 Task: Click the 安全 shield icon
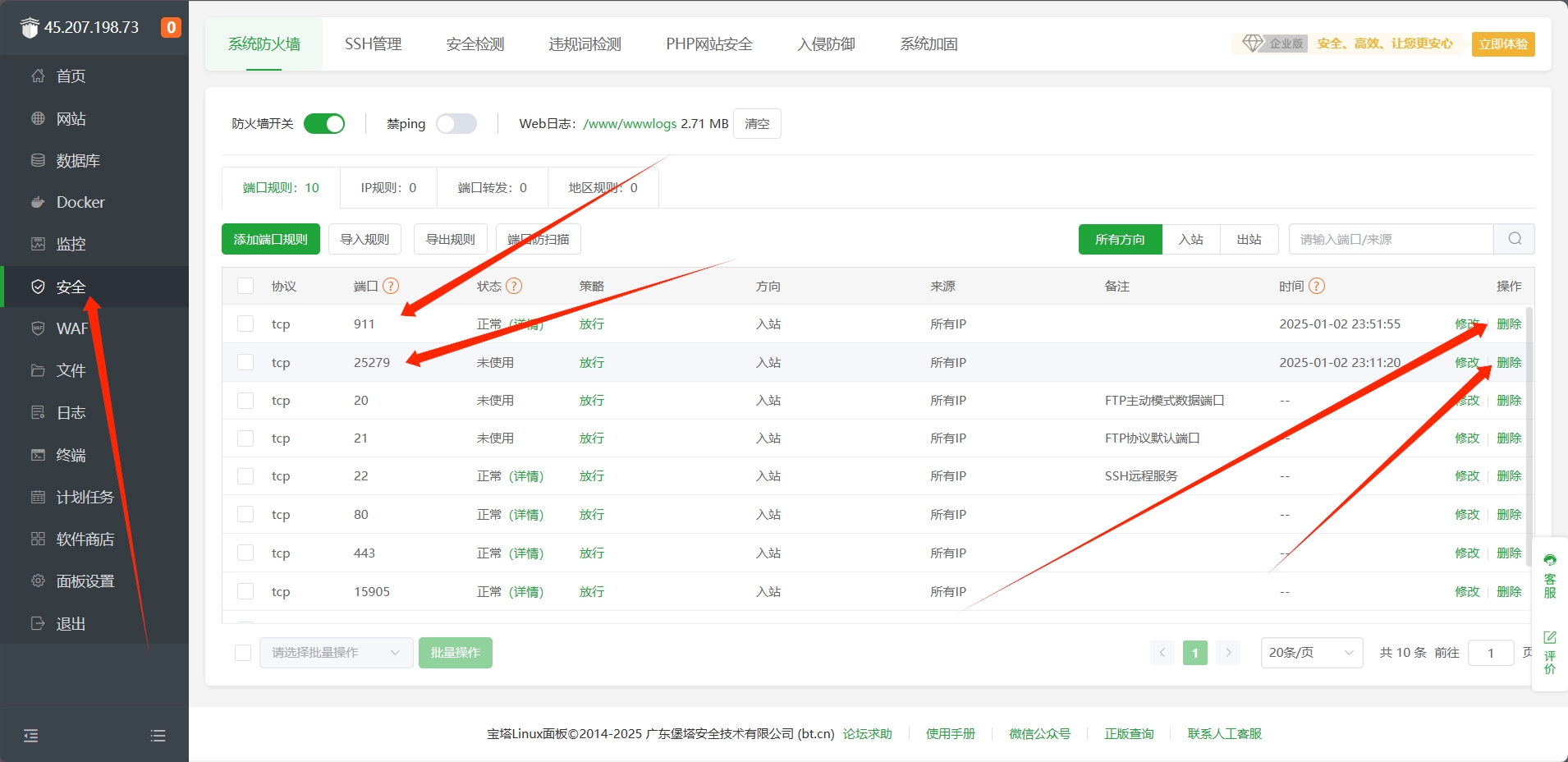coord(38,287)
